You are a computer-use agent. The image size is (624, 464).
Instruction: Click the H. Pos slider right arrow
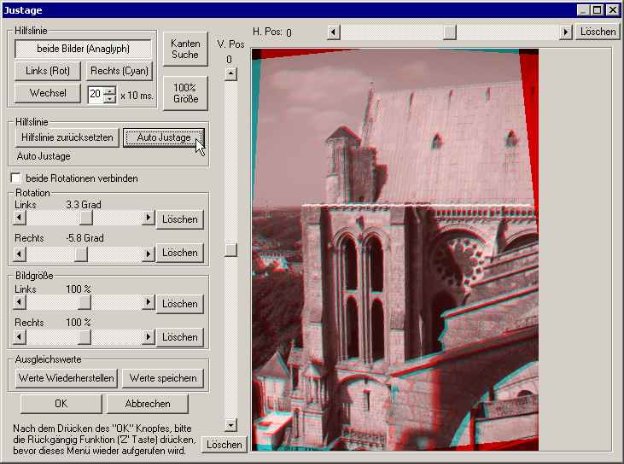pos(566,32)
